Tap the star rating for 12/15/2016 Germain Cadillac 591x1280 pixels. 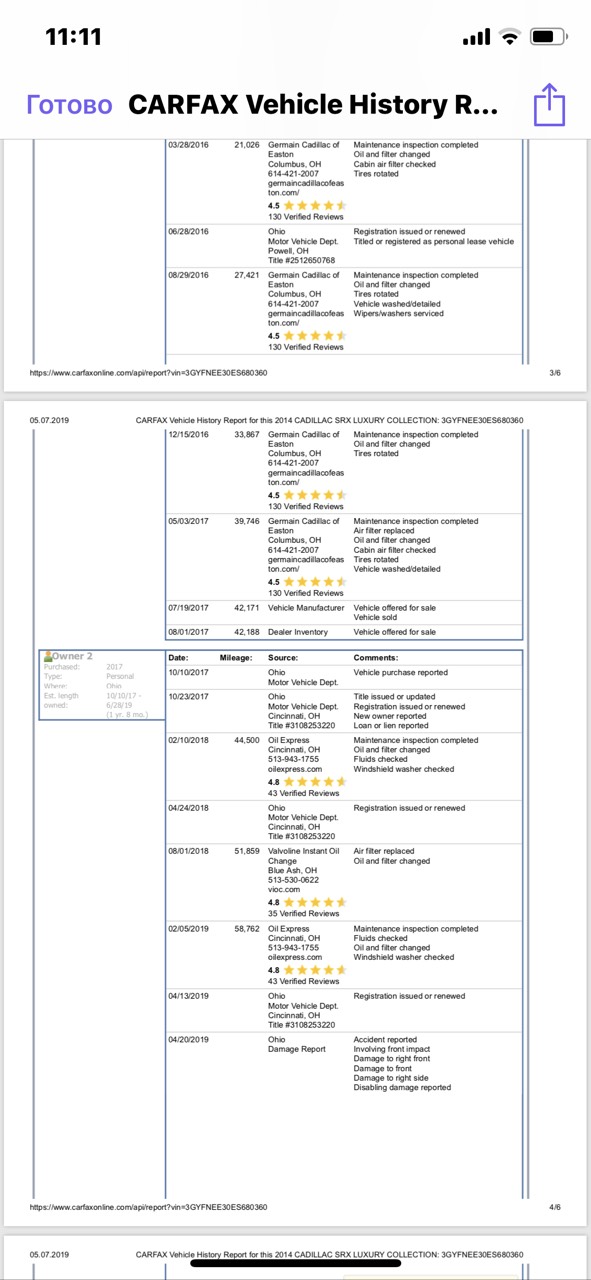coord(314,495)
